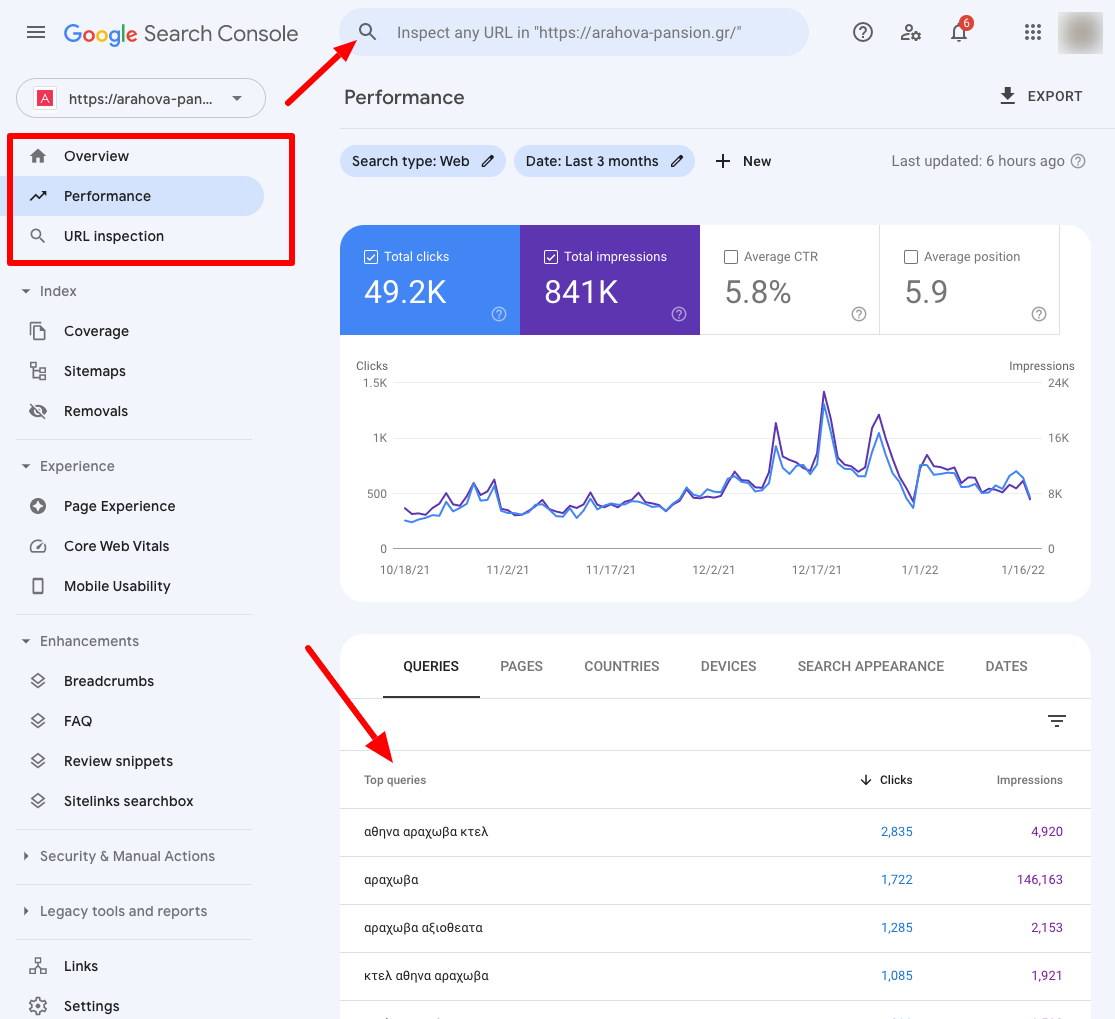Open the table filter rows icon
Screen dimensions: 1115x1019
pyautogui.click(x=1057, y=721)
